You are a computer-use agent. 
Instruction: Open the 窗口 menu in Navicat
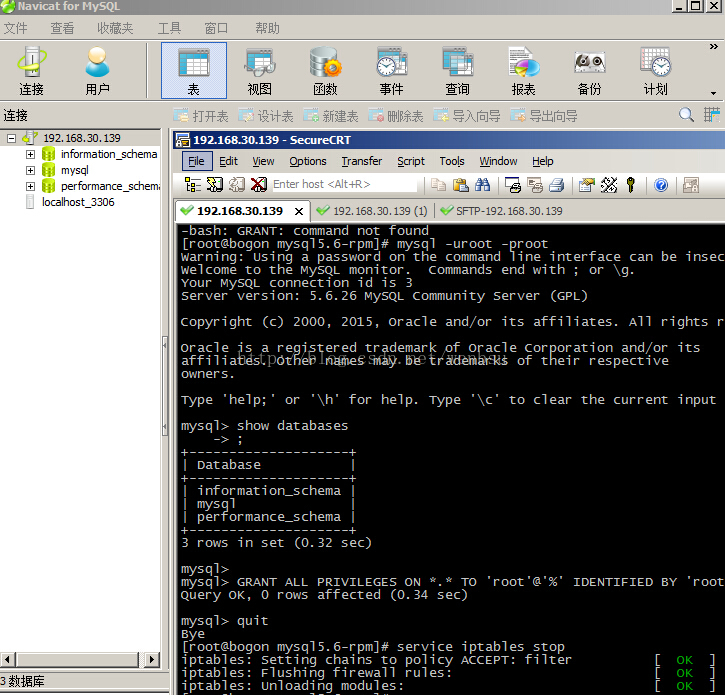(x=216, y=29)
